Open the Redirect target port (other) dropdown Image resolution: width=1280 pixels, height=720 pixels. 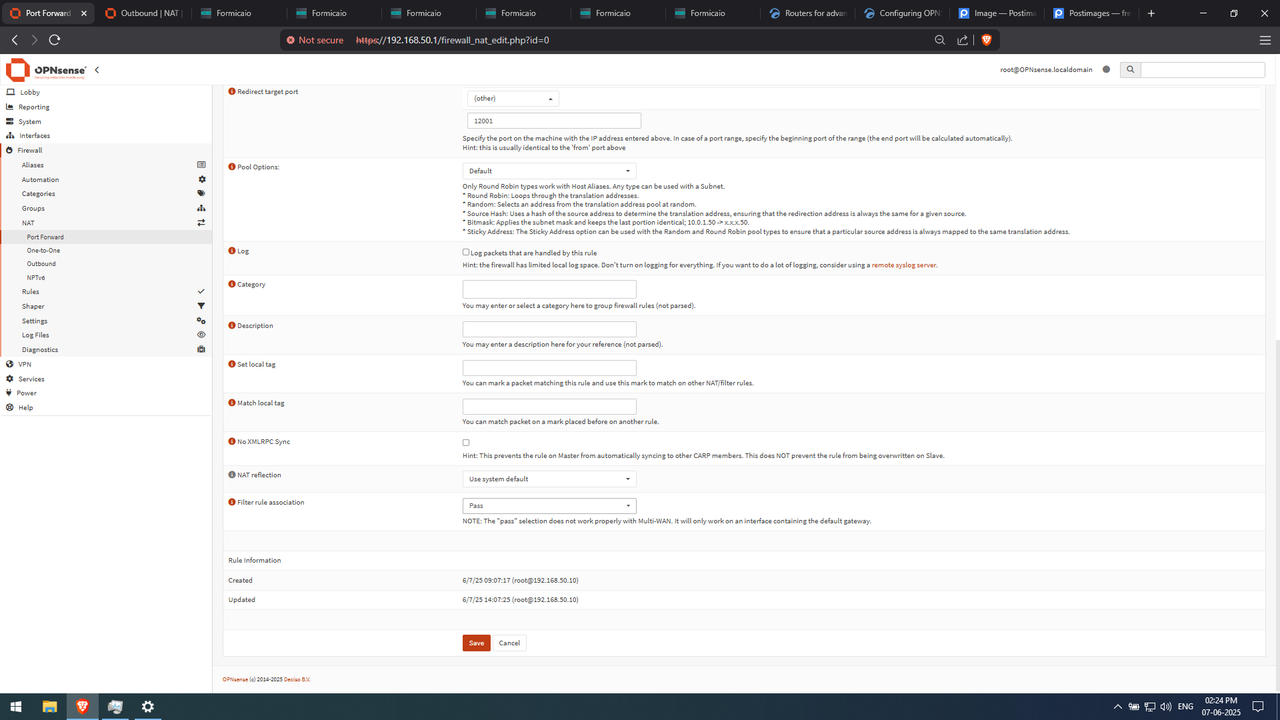click(x=513, y=99)
